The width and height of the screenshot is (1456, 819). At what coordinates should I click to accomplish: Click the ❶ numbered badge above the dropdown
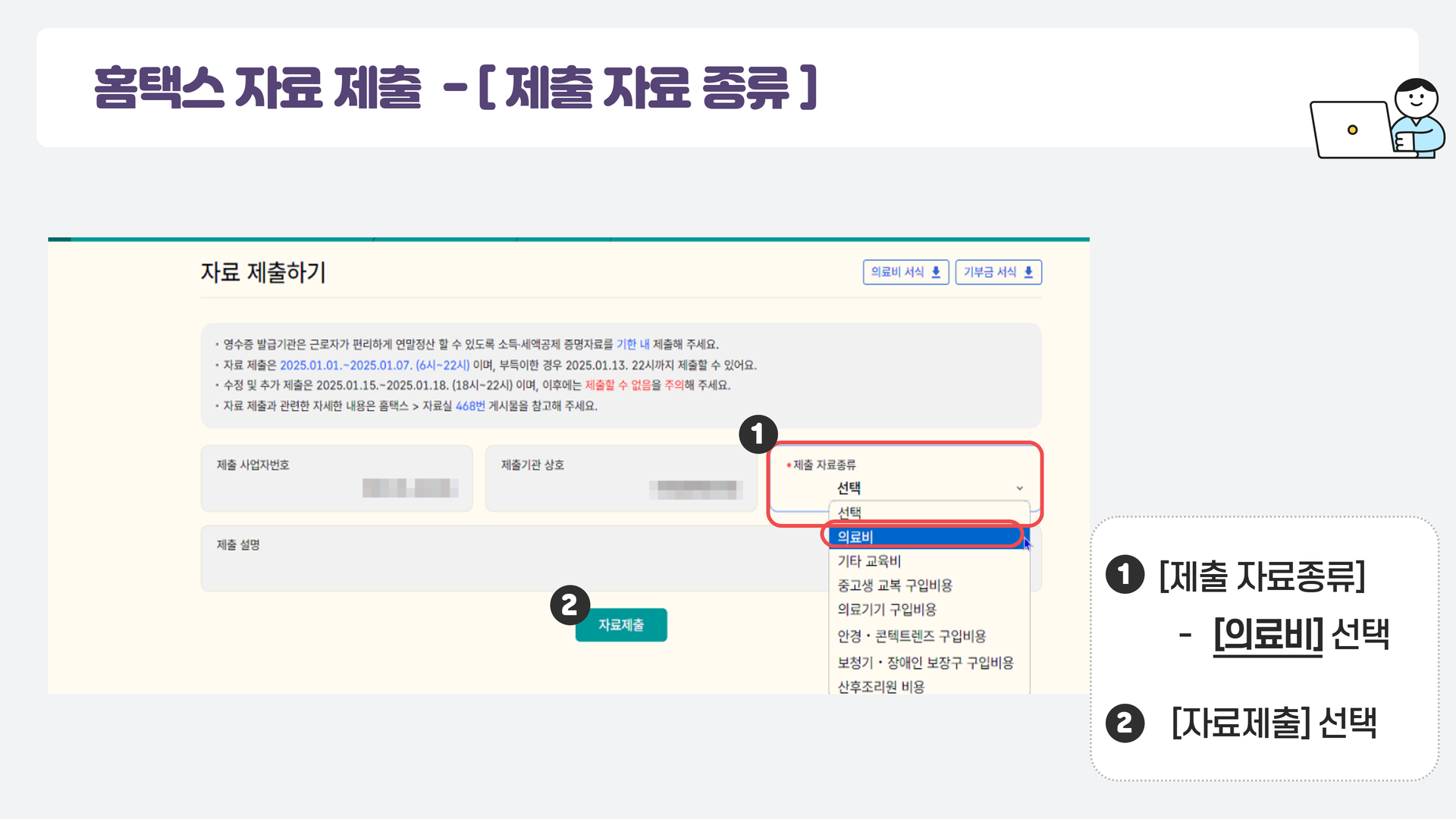(758, 433)
